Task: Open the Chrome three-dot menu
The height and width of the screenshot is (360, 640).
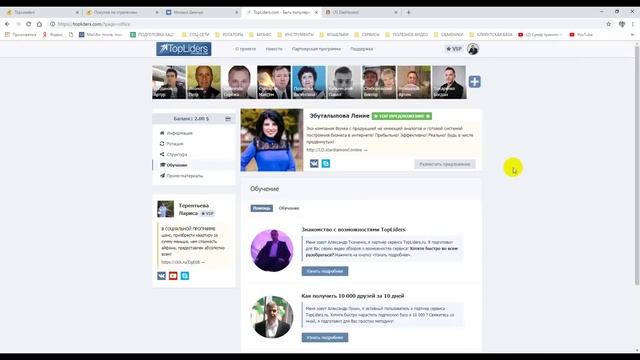Action: (x=633, y=24)
